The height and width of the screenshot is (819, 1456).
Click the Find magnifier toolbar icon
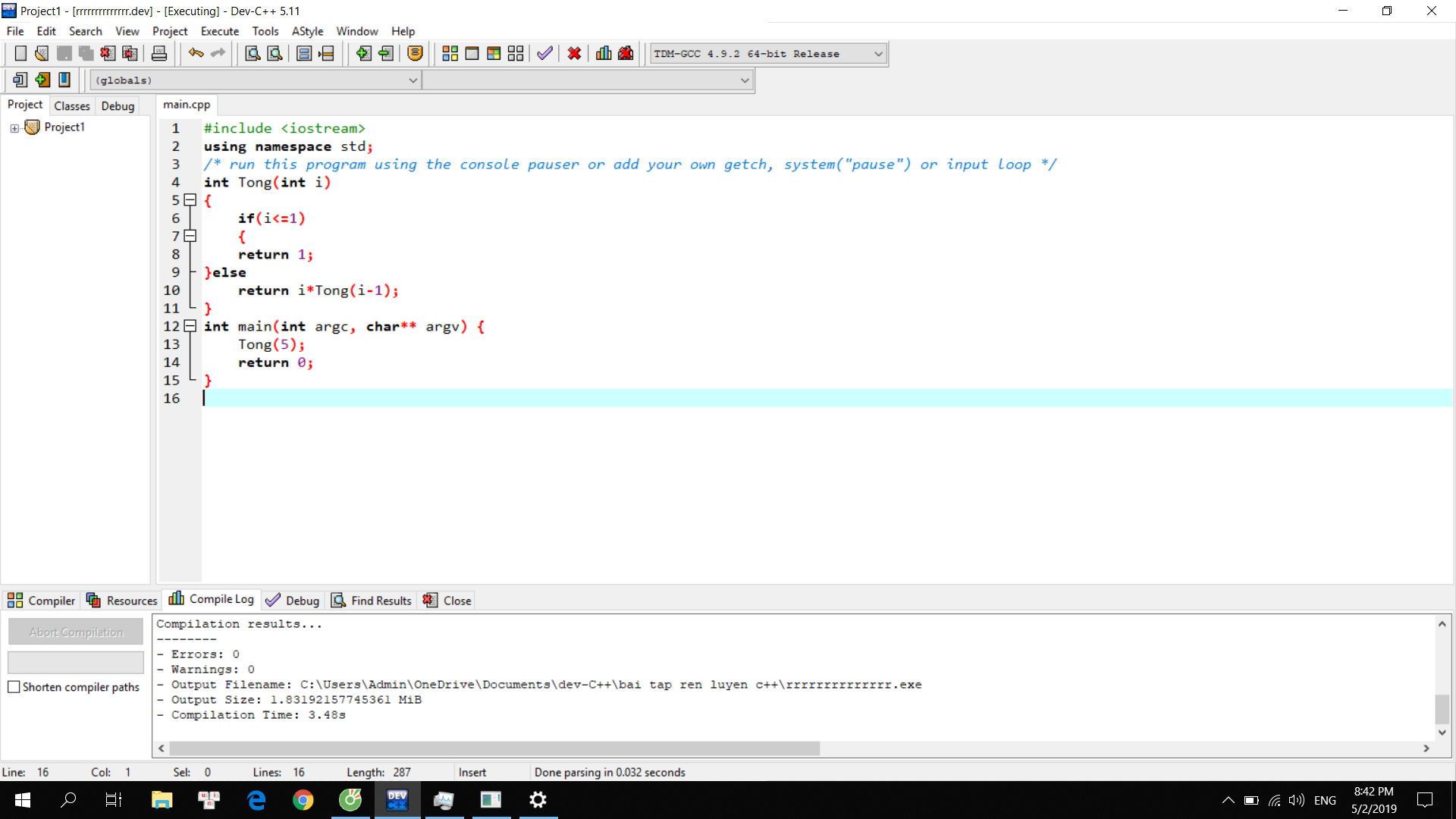[x=253, y=53]
